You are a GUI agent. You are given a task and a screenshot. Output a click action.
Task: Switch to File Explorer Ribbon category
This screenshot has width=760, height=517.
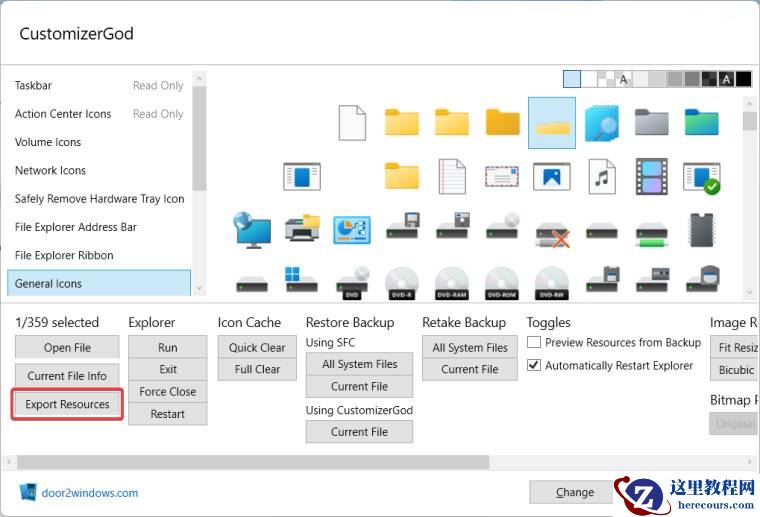(x=64, y=255)
